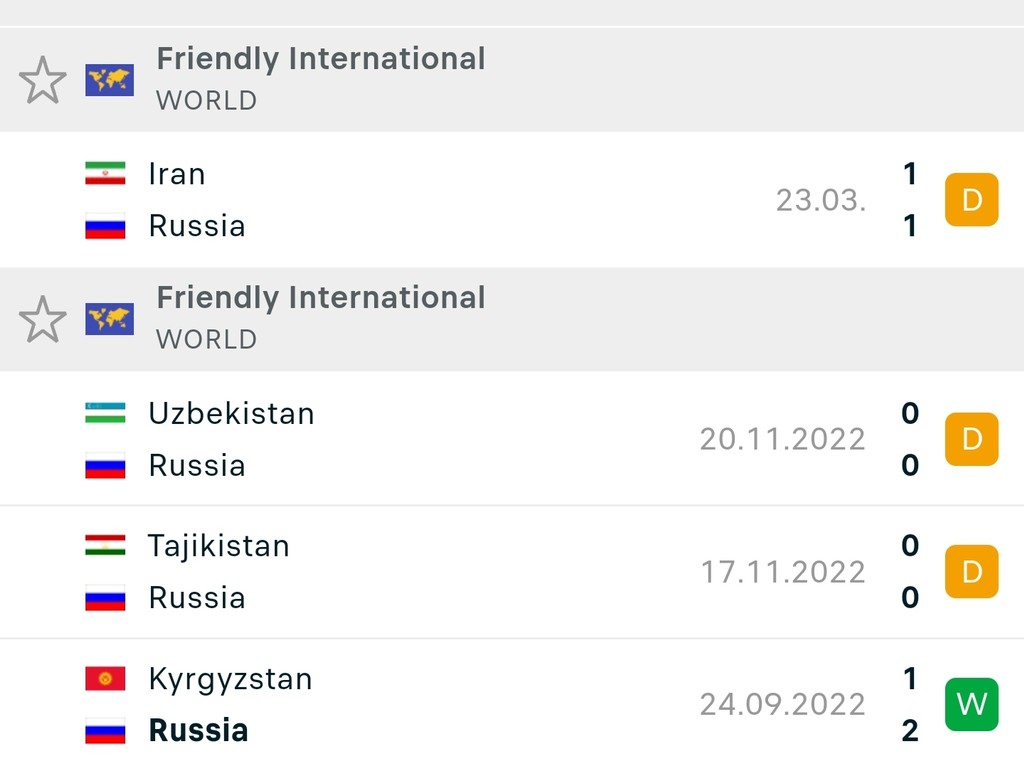This screenshot has height=768, width=1024.
Task: Open the first Friendly International league title
Action: (321, 59)
